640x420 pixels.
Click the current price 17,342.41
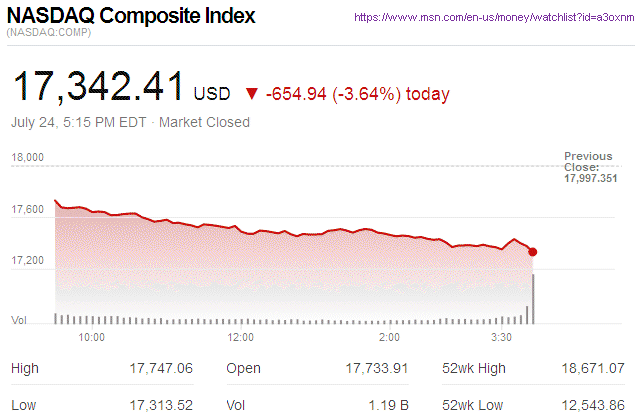coord(97,88)
